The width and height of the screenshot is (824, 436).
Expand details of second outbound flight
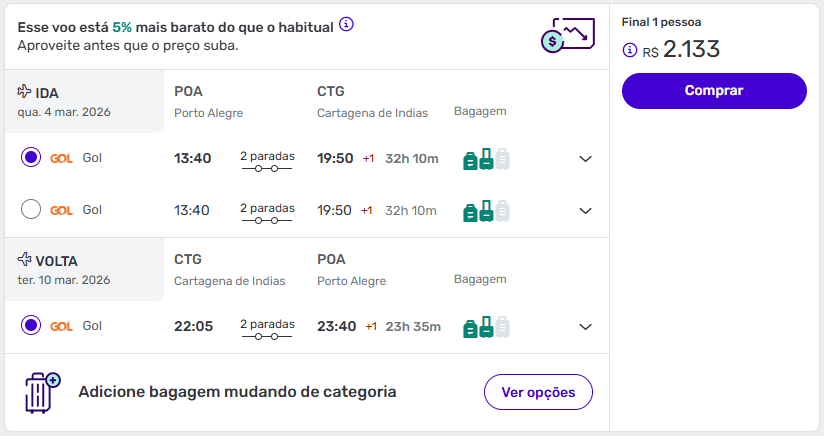(x=586, y=211)
